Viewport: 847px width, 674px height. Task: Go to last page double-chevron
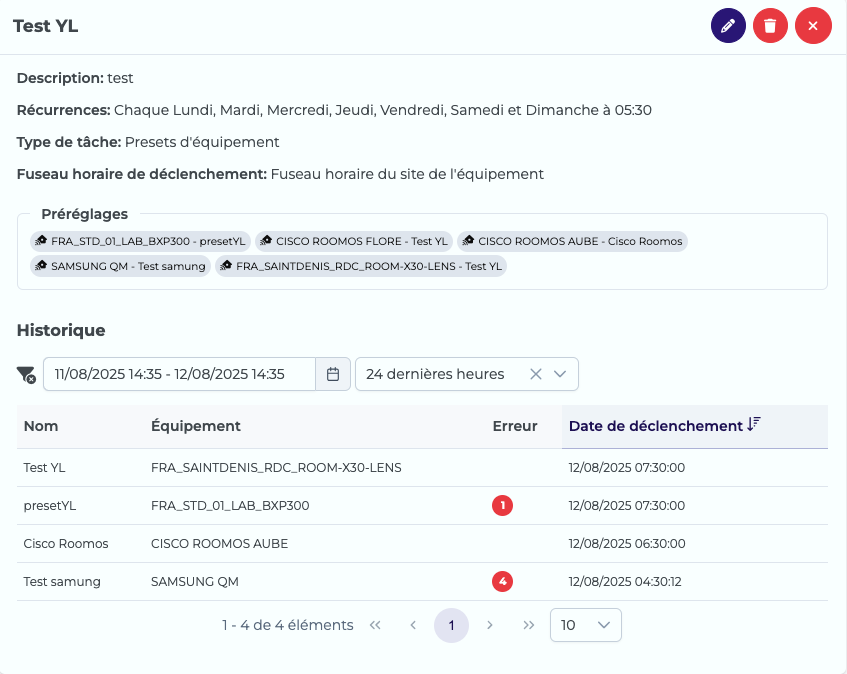click(x=528, y=625)
